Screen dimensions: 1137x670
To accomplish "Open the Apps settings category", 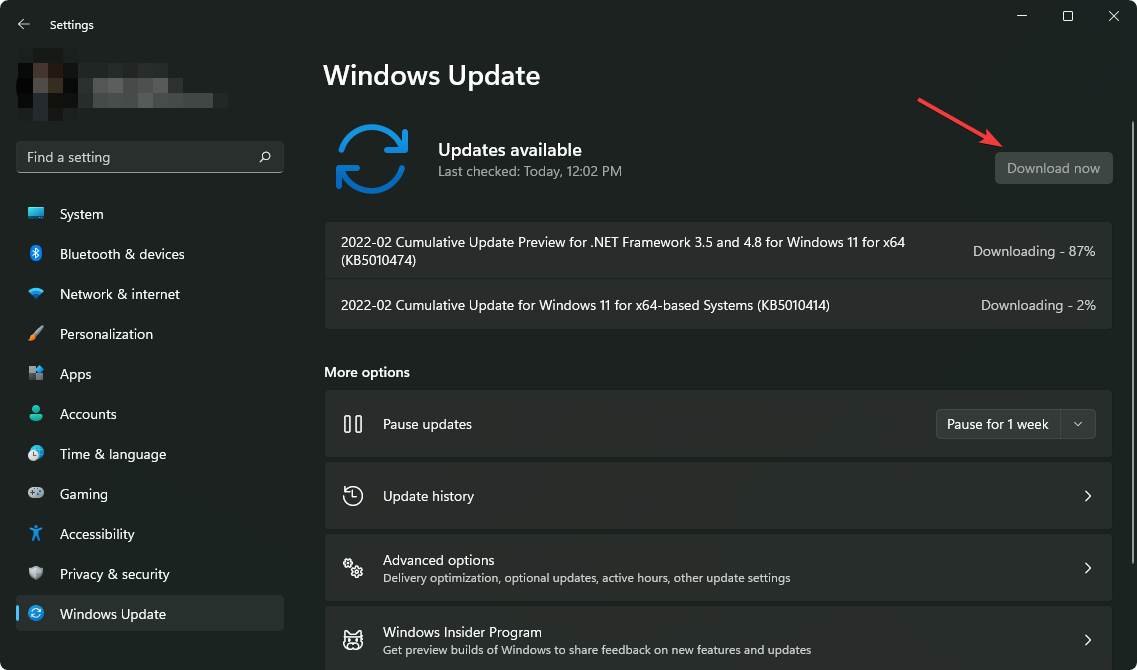I will click(150, 373).
